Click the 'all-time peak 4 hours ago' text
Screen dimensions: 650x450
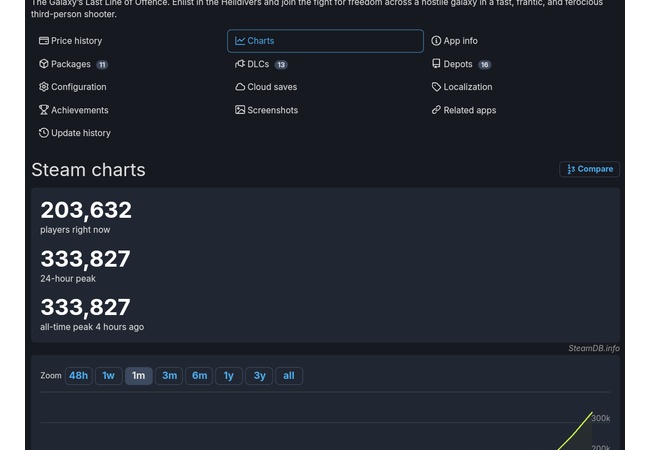92,327
